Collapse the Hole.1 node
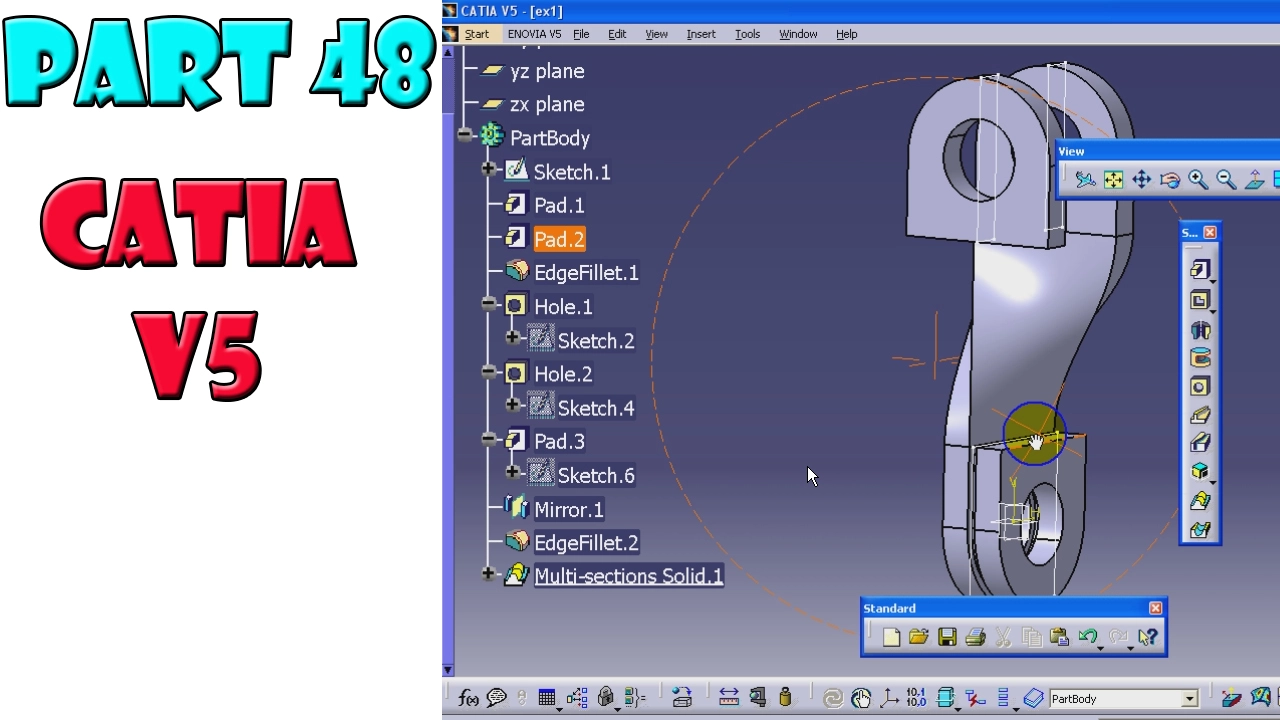Screen dimensions: 1280x720 point(489,304)
